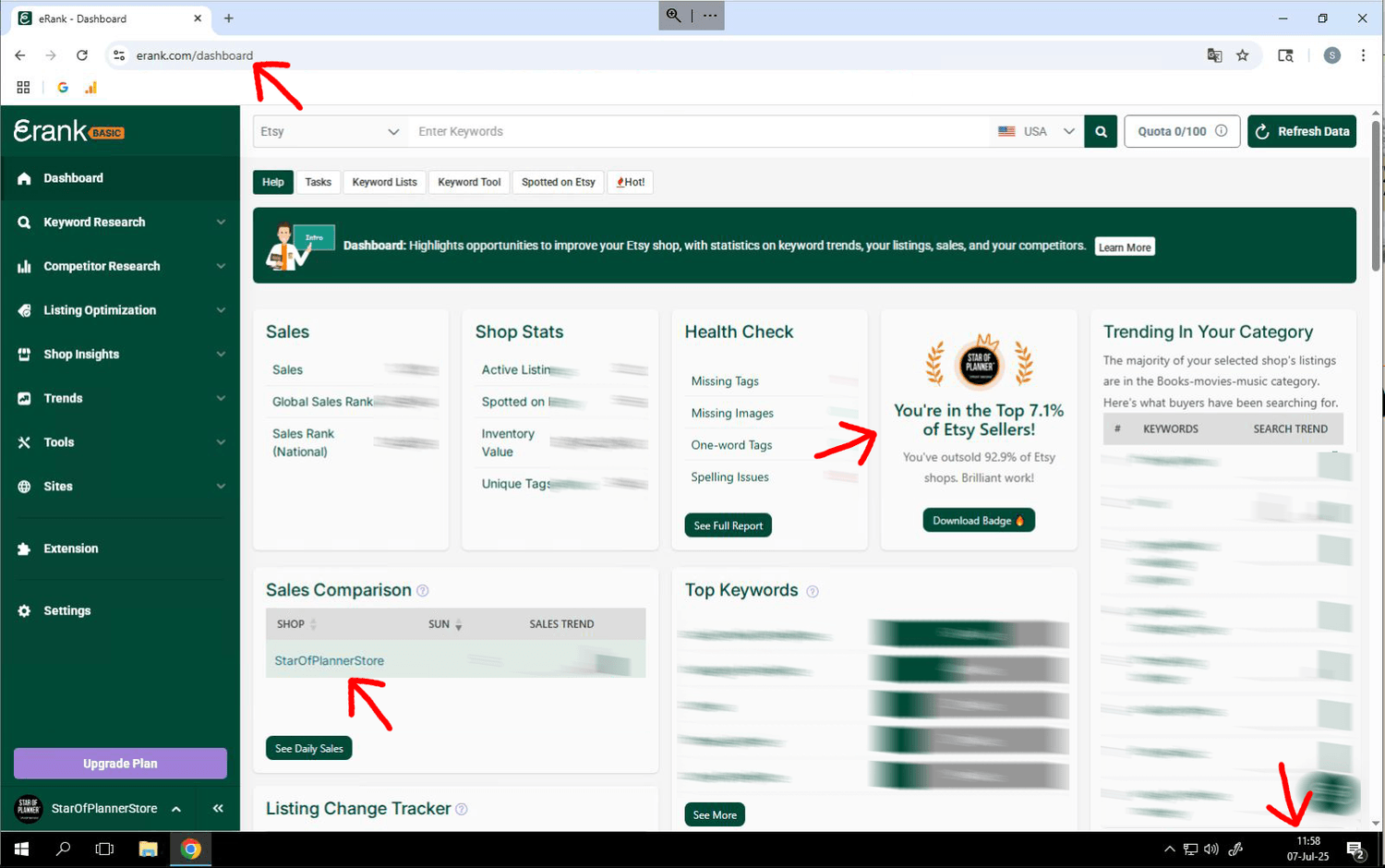Click Competitor Research bar chart icon
Viewport: 1385px width, 868px height.
[x=24, y=266]
